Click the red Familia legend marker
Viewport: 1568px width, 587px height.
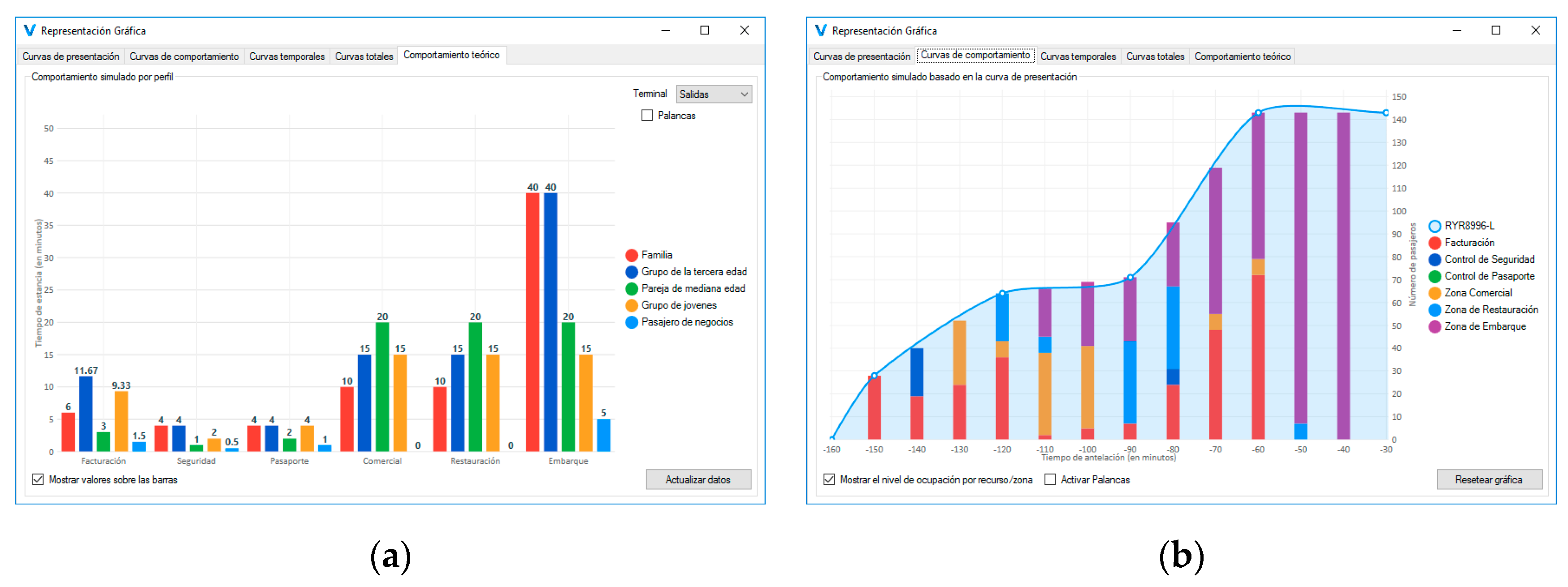click(631, 255)
